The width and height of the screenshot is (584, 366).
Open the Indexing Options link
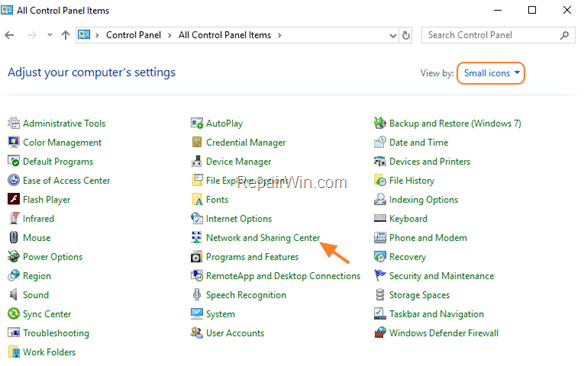tap(423, 200)
